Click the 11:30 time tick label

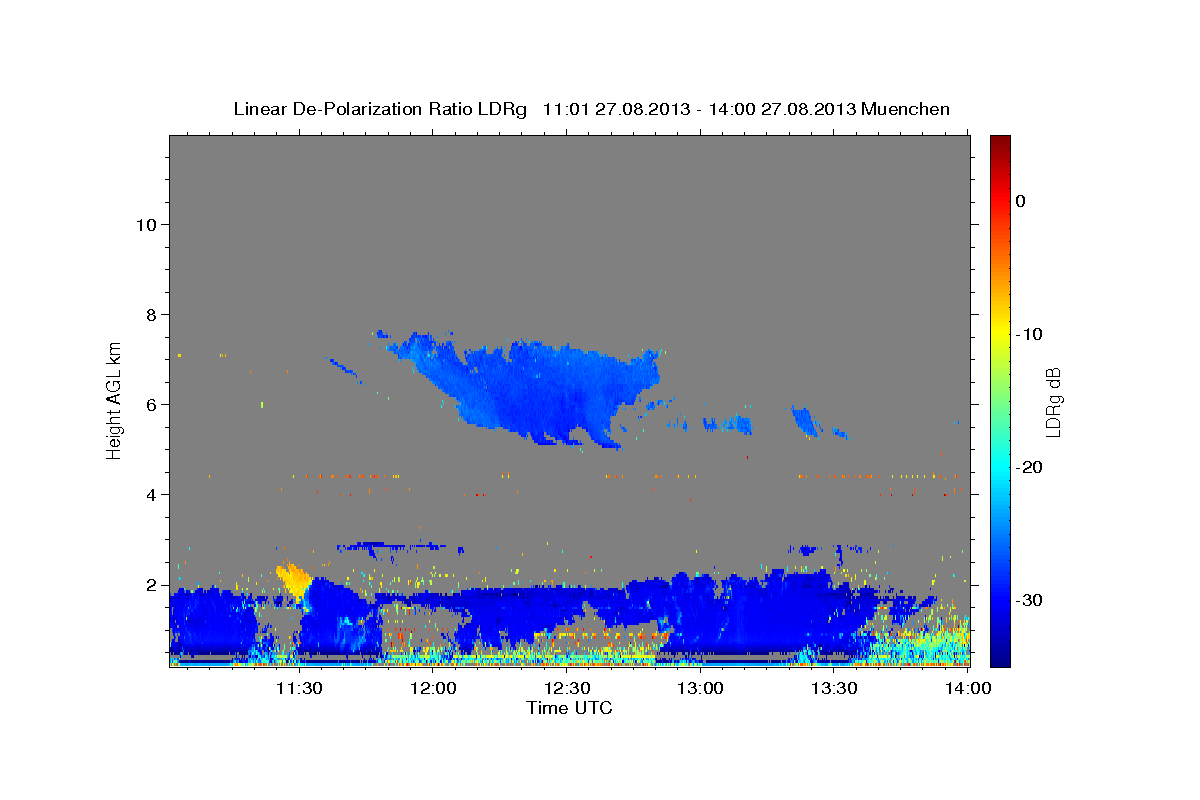299,688
